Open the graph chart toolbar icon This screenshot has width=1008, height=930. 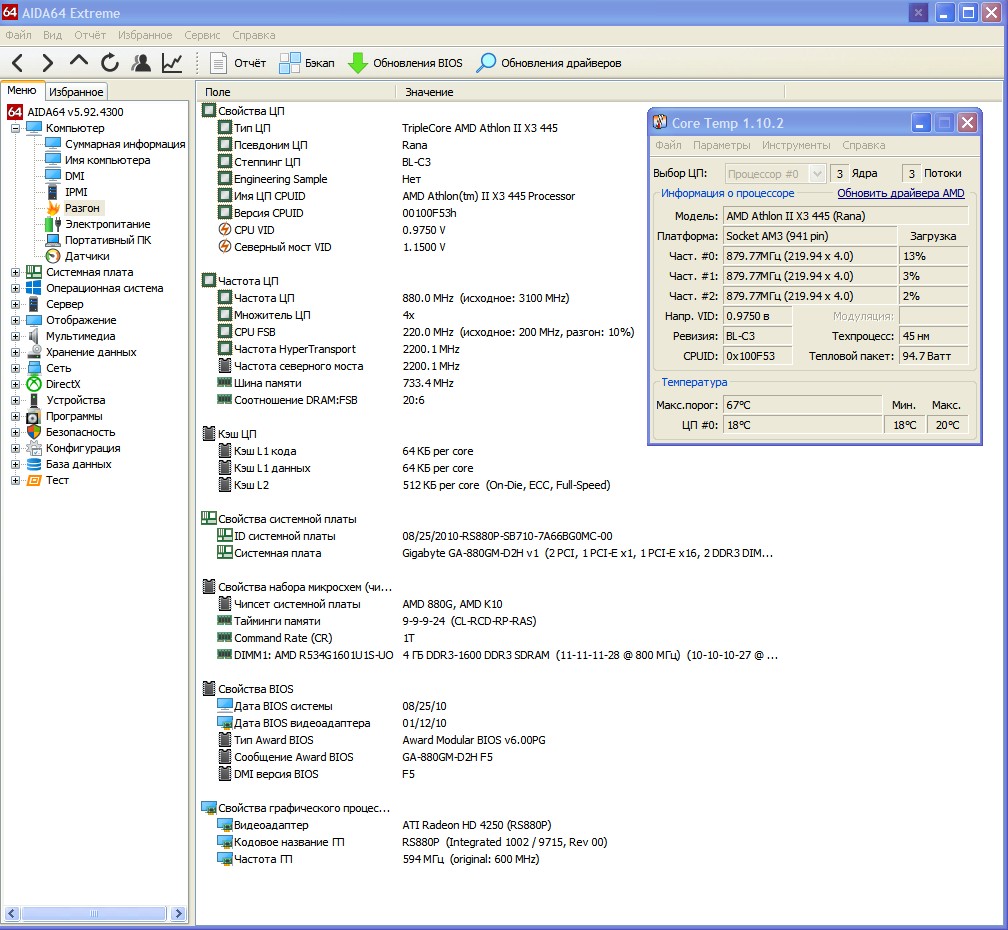pos(172,63)
